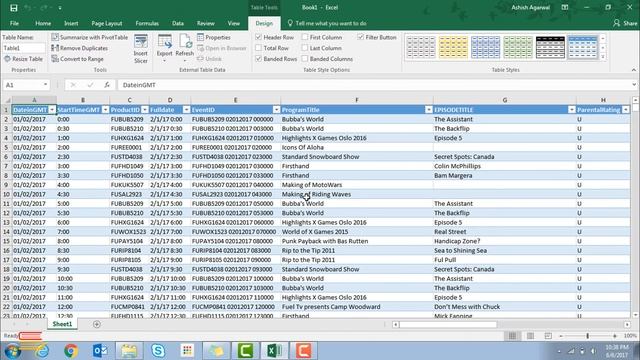Click the formula bar showing DateinGMT
Image resolution: width=640 pixels, height=360 pixels.
376,85
